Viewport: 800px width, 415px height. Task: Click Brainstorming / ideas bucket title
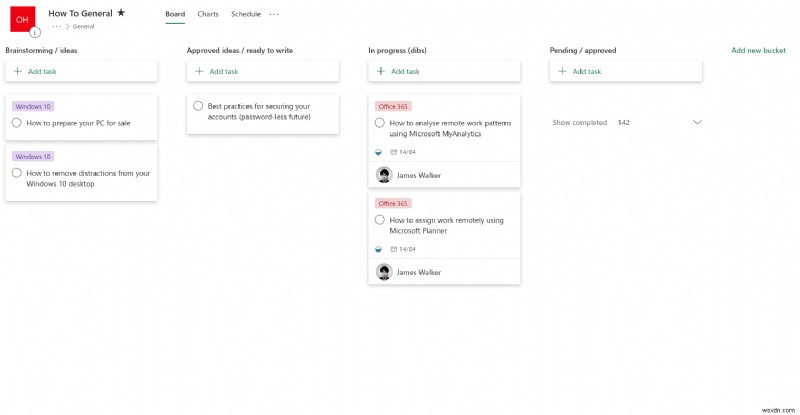(41, 50)
